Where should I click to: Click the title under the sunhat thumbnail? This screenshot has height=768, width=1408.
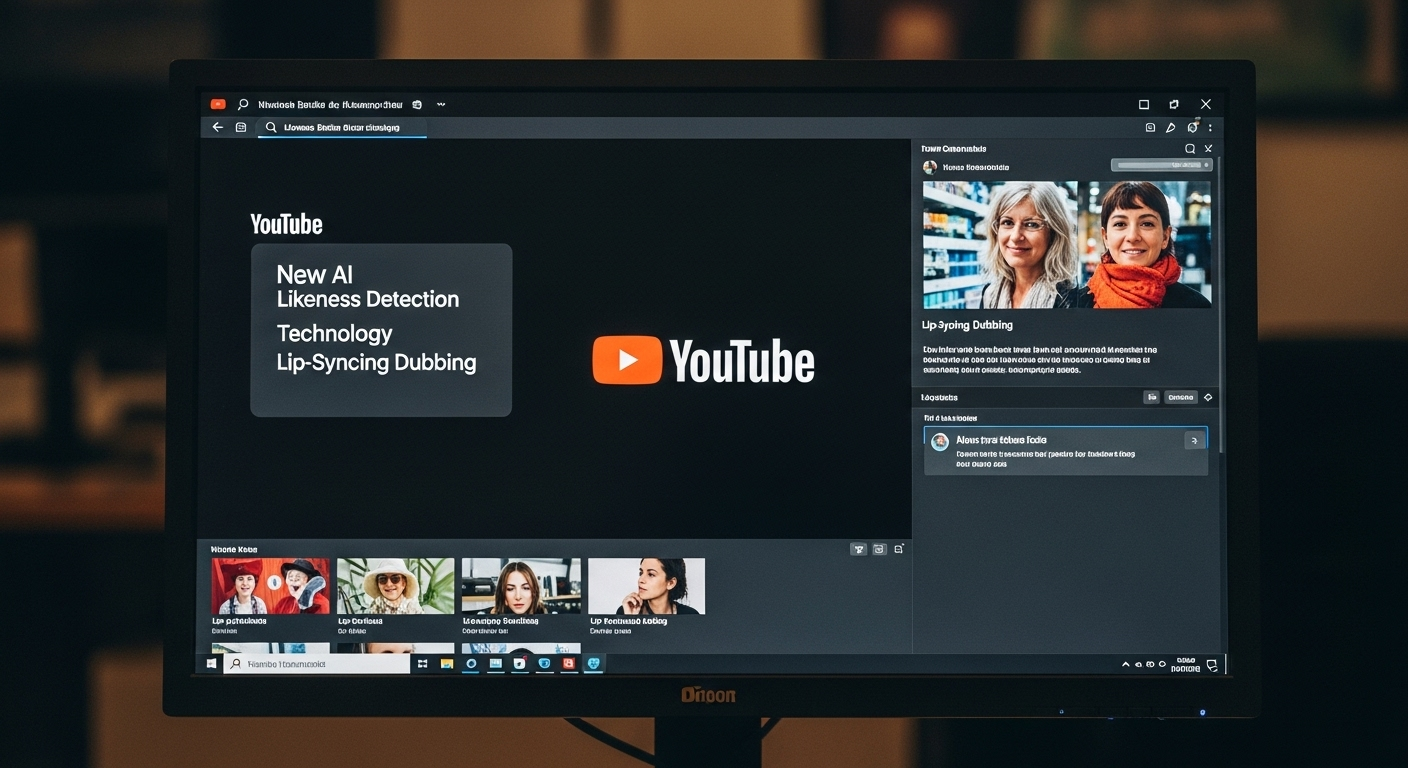coord(361,621)
